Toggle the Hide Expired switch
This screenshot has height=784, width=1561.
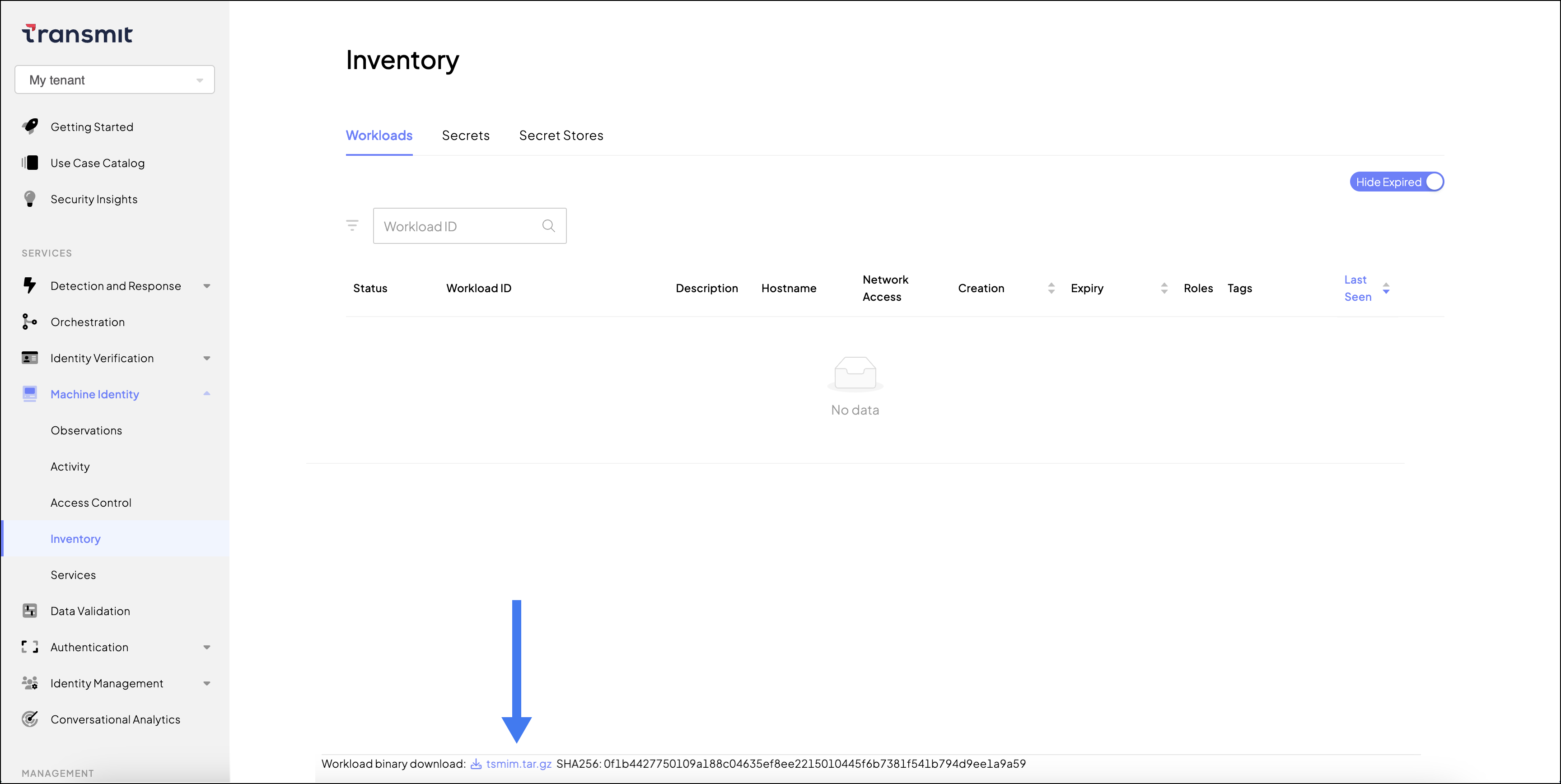click(1396, 182)
